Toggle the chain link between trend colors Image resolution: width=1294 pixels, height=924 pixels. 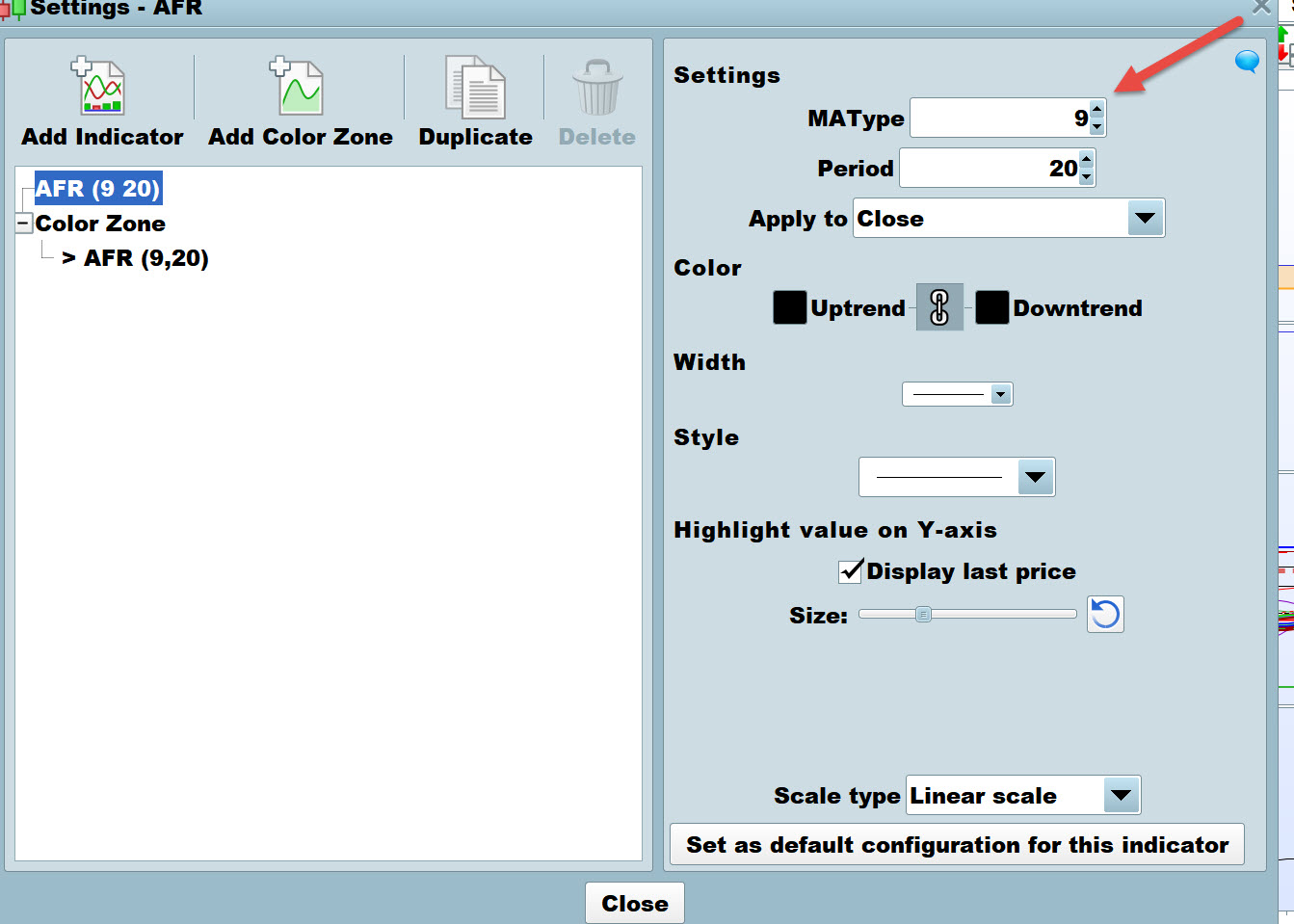point(939,308)
